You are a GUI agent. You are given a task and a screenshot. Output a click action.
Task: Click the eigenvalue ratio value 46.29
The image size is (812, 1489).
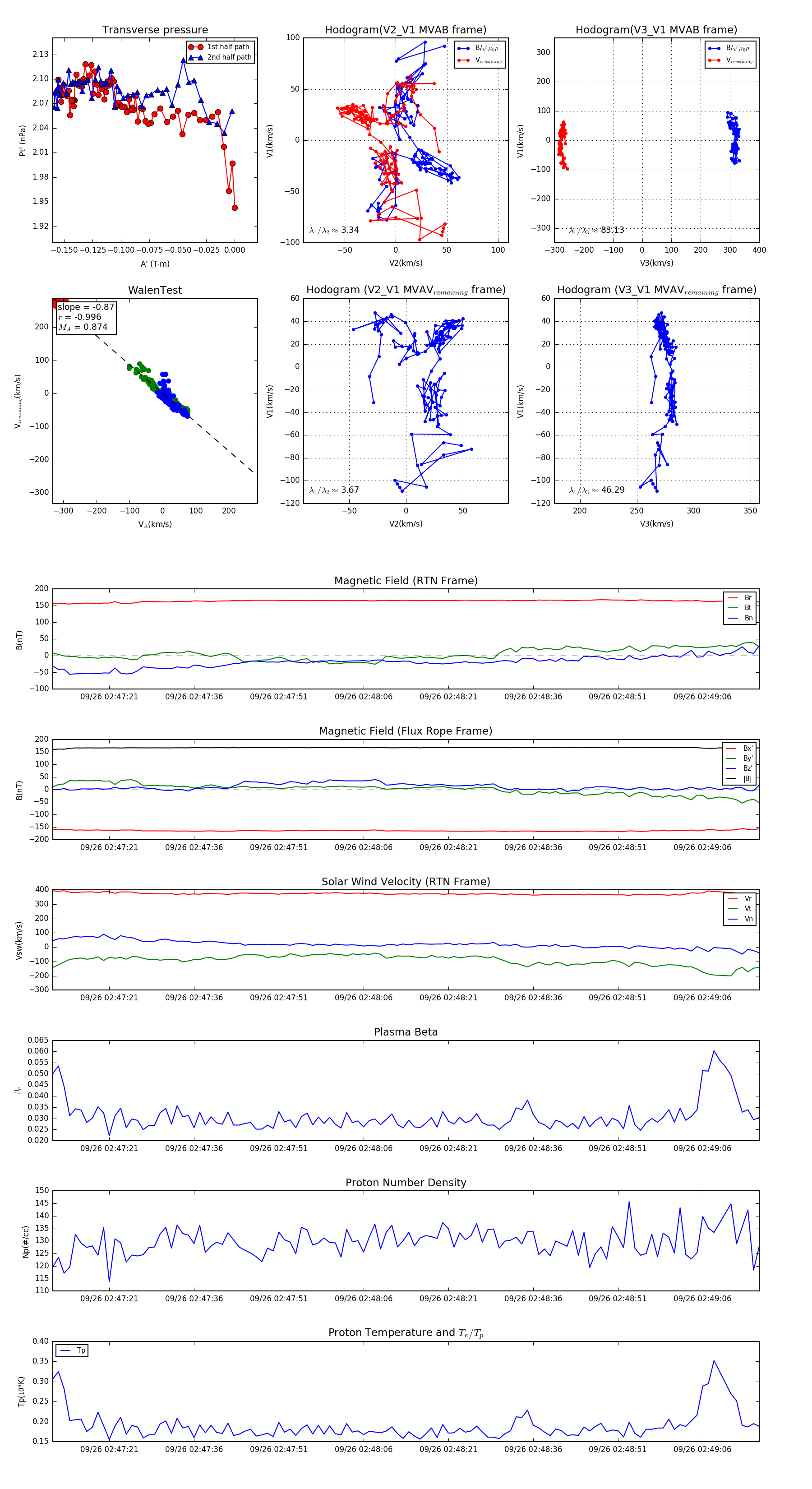tap(613, 490)
